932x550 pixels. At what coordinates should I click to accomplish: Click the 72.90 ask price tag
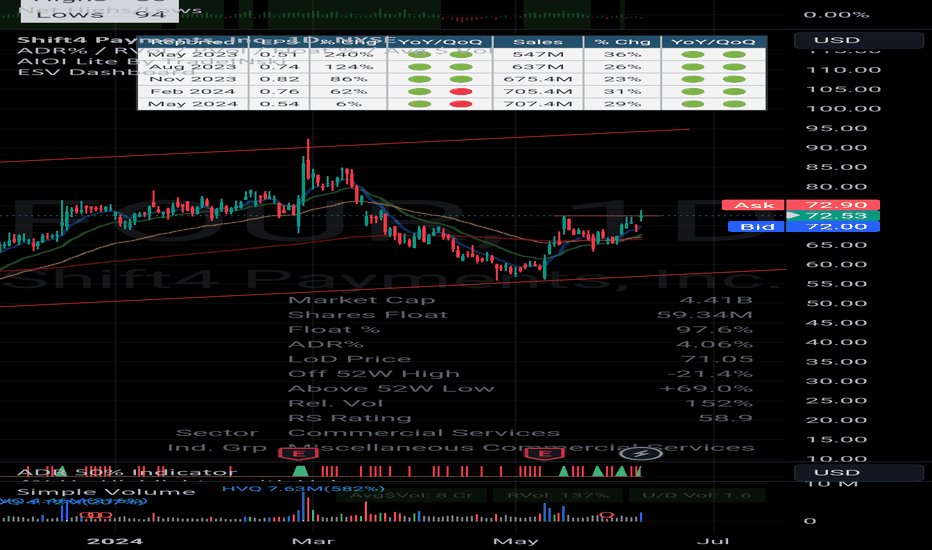point(833,205)
